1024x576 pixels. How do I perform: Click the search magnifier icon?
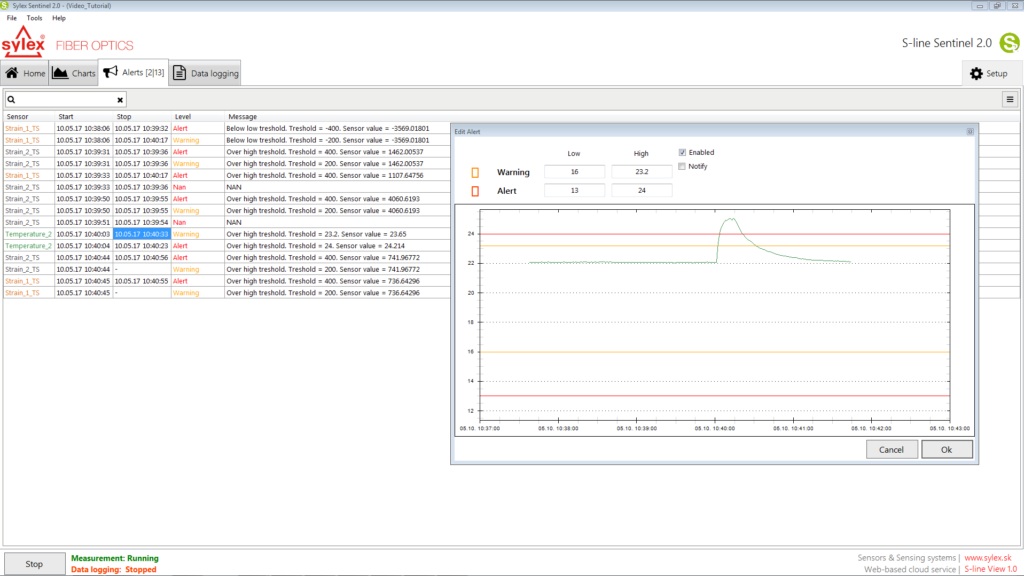[x=11, y=100]
